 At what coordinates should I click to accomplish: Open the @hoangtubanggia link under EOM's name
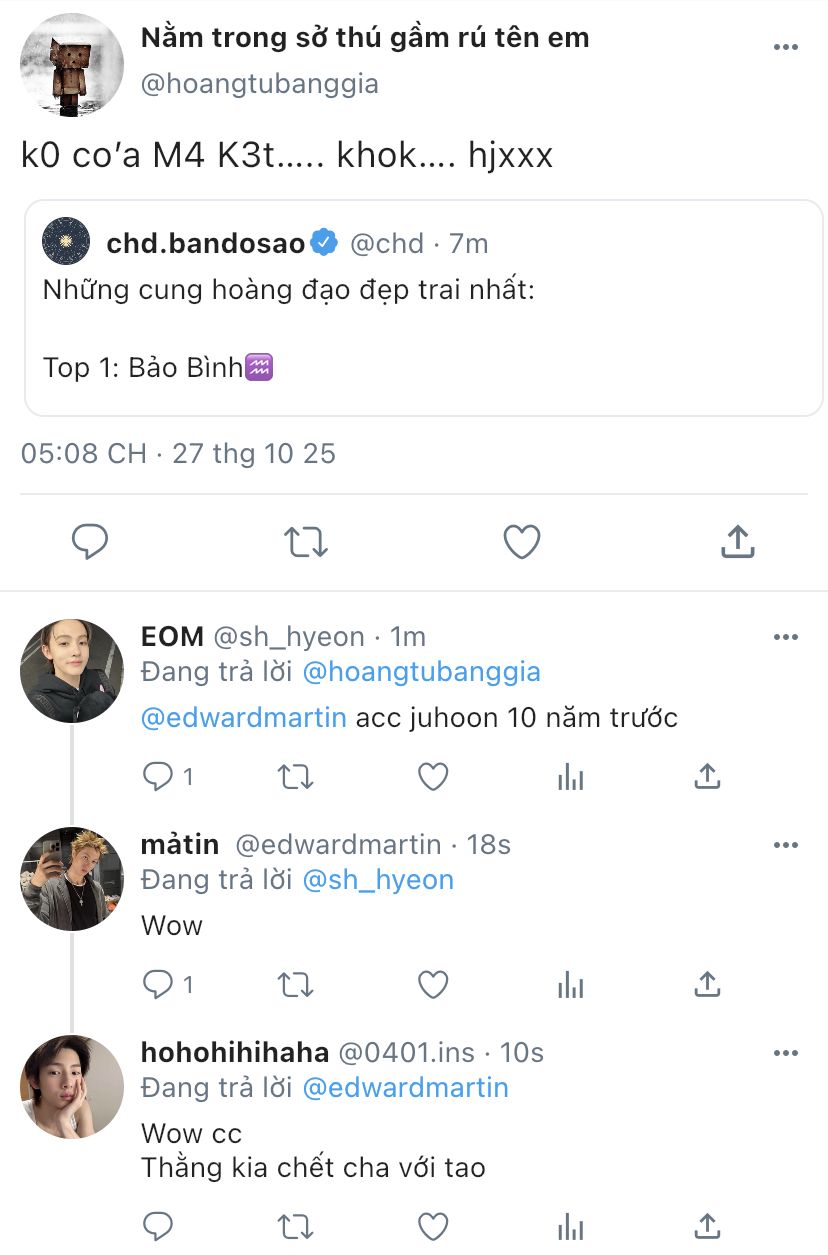[420, 672]
